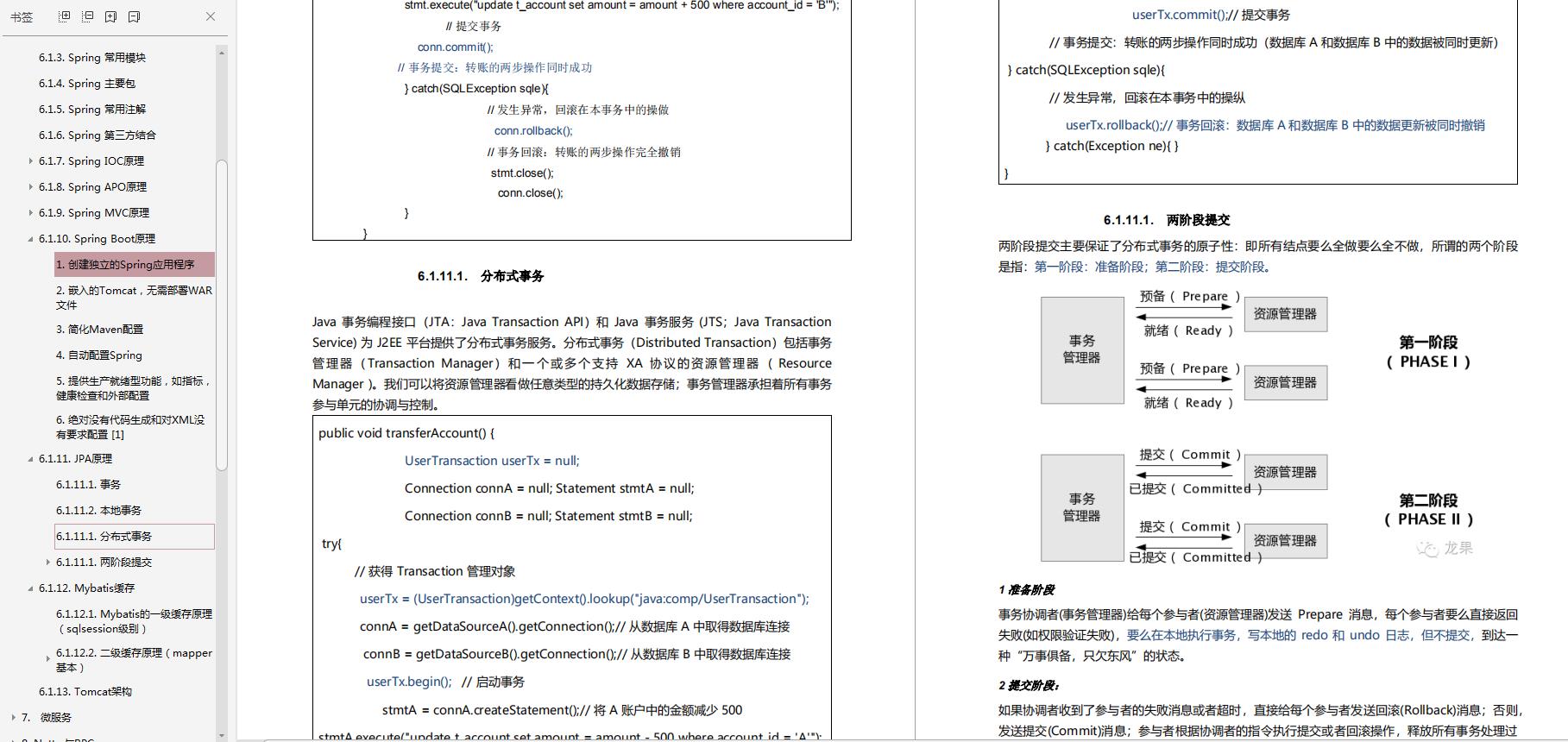1568x742 pixels.
Task: Click the text public void transferAccount() {
Action: (406, 433)
